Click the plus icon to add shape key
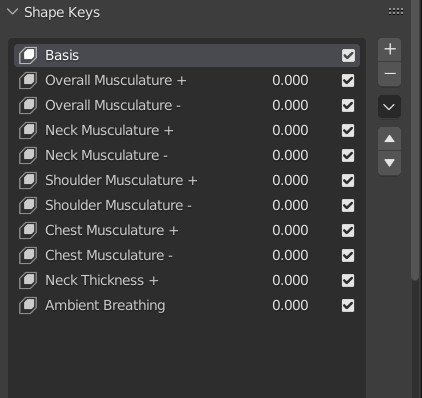Viewport: 422px width, 398px height. pos(389,49)
